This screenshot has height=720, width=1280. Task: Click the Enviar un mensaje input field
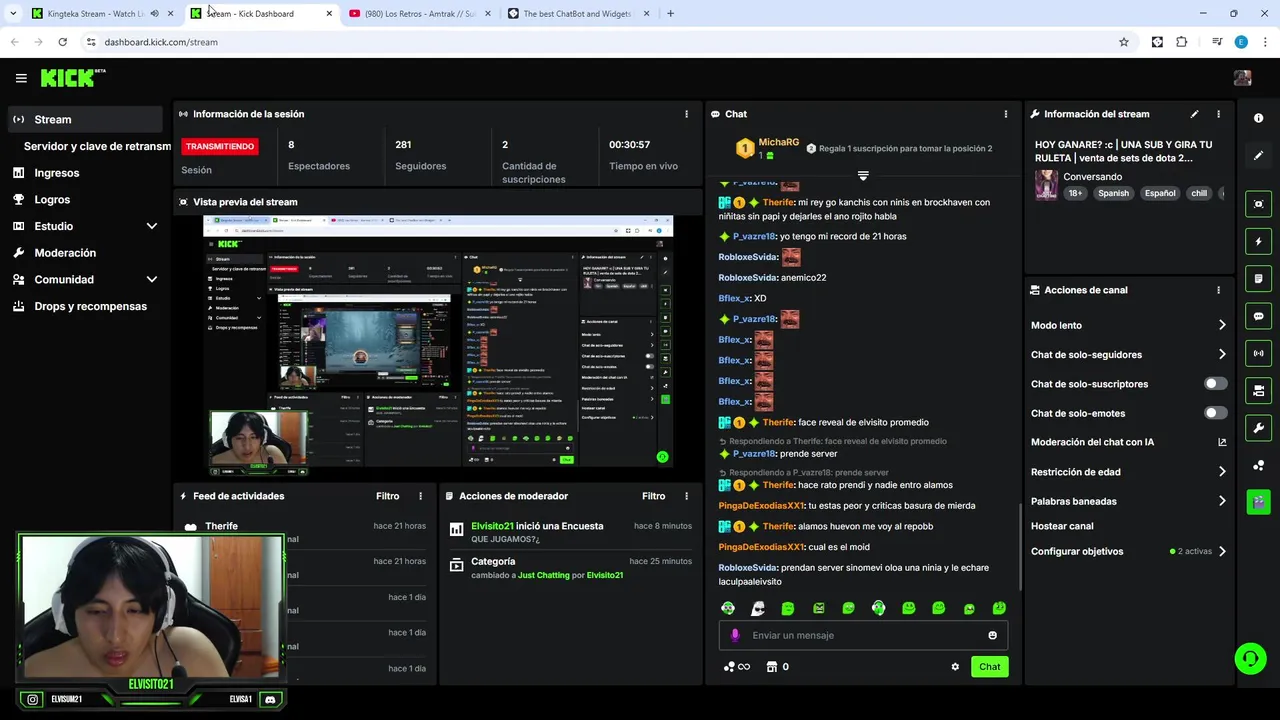[863, 635]
